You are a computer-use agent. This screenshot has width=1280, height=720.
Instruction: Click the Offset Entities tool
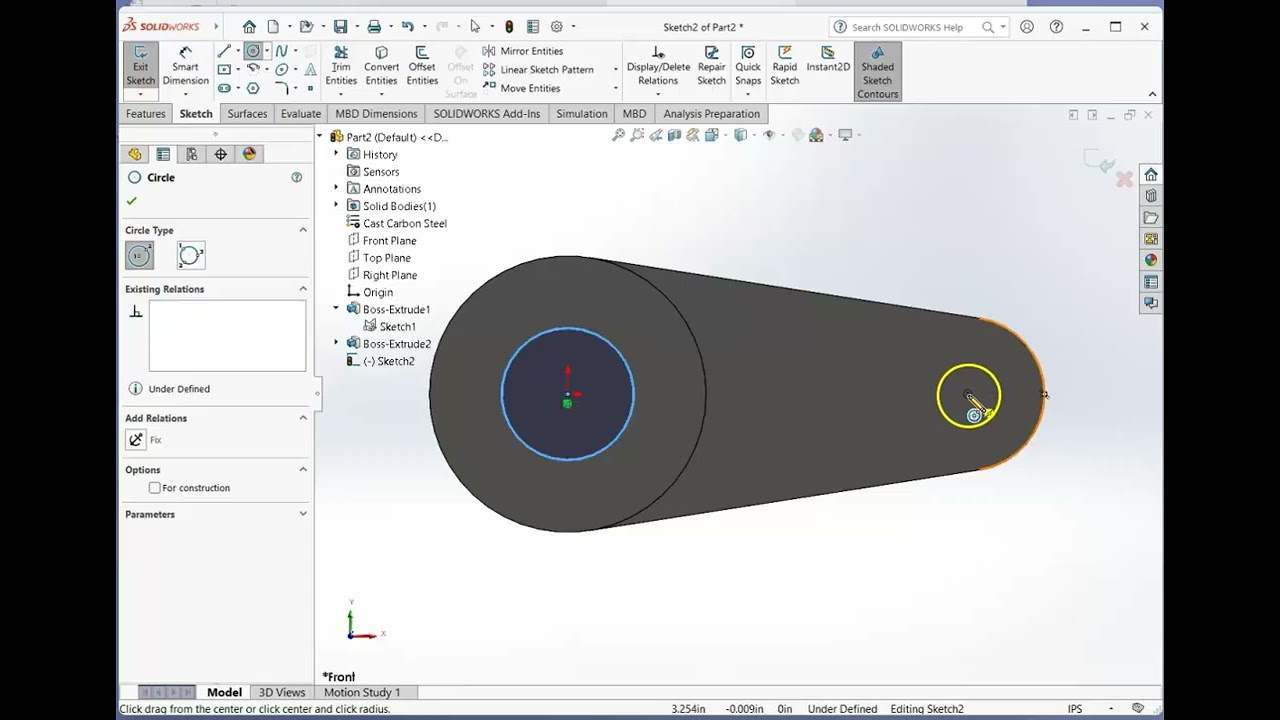click(x=422, y=66)
